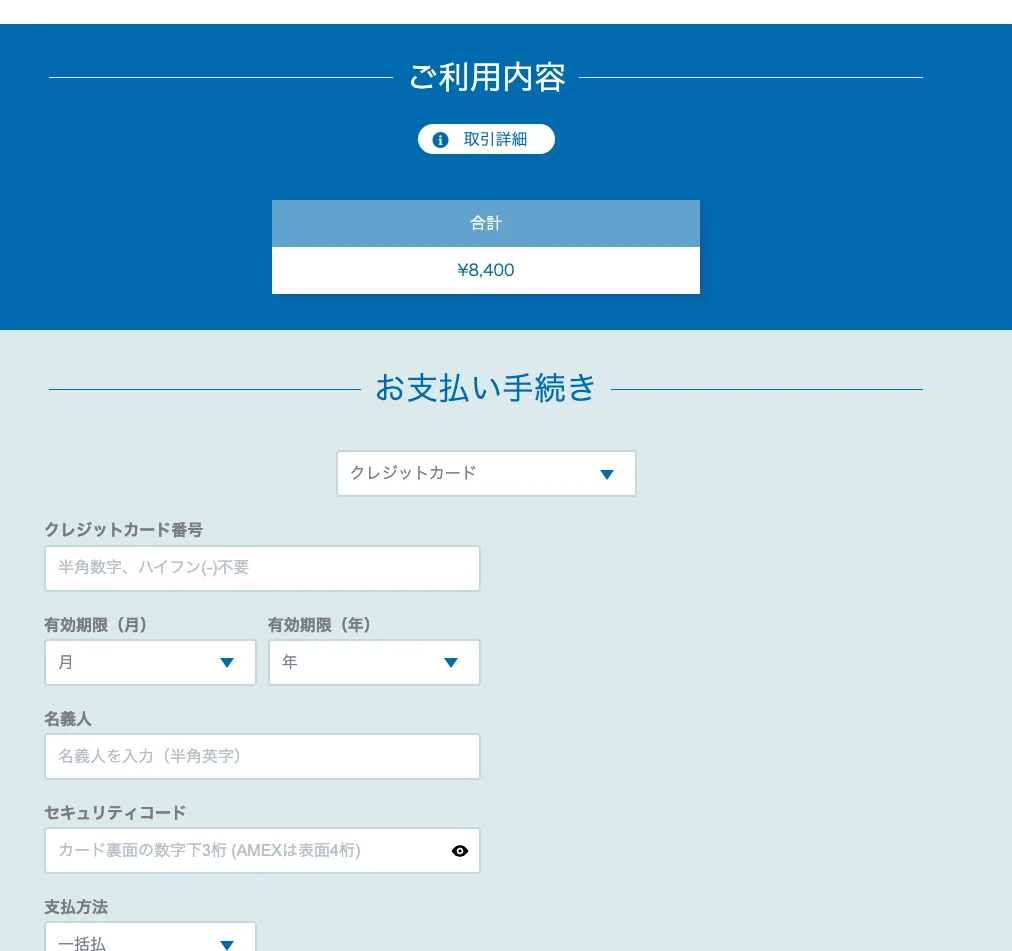This screenshot has width=1012, height=951.
Task: Expand the 有効期限(年) year dropdown
Action: point(374,662)
